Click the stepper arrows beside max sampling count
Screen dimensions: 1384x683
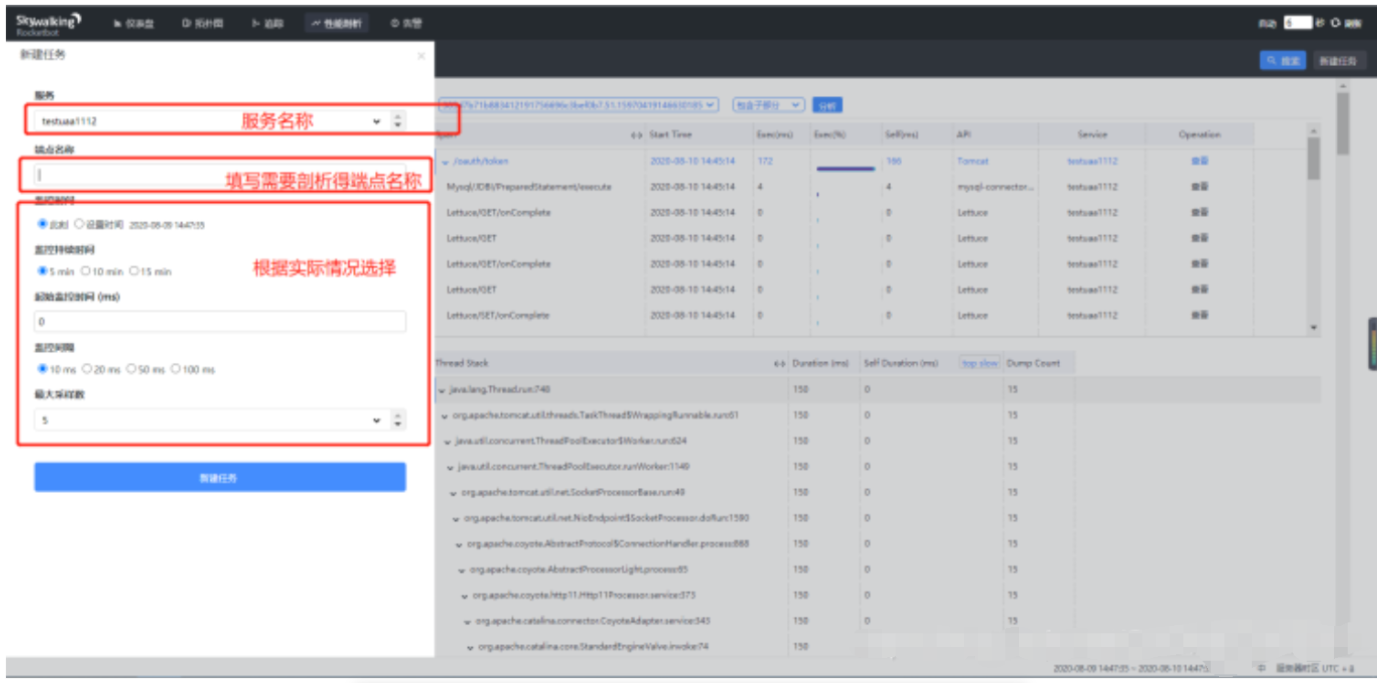(398, 421)
